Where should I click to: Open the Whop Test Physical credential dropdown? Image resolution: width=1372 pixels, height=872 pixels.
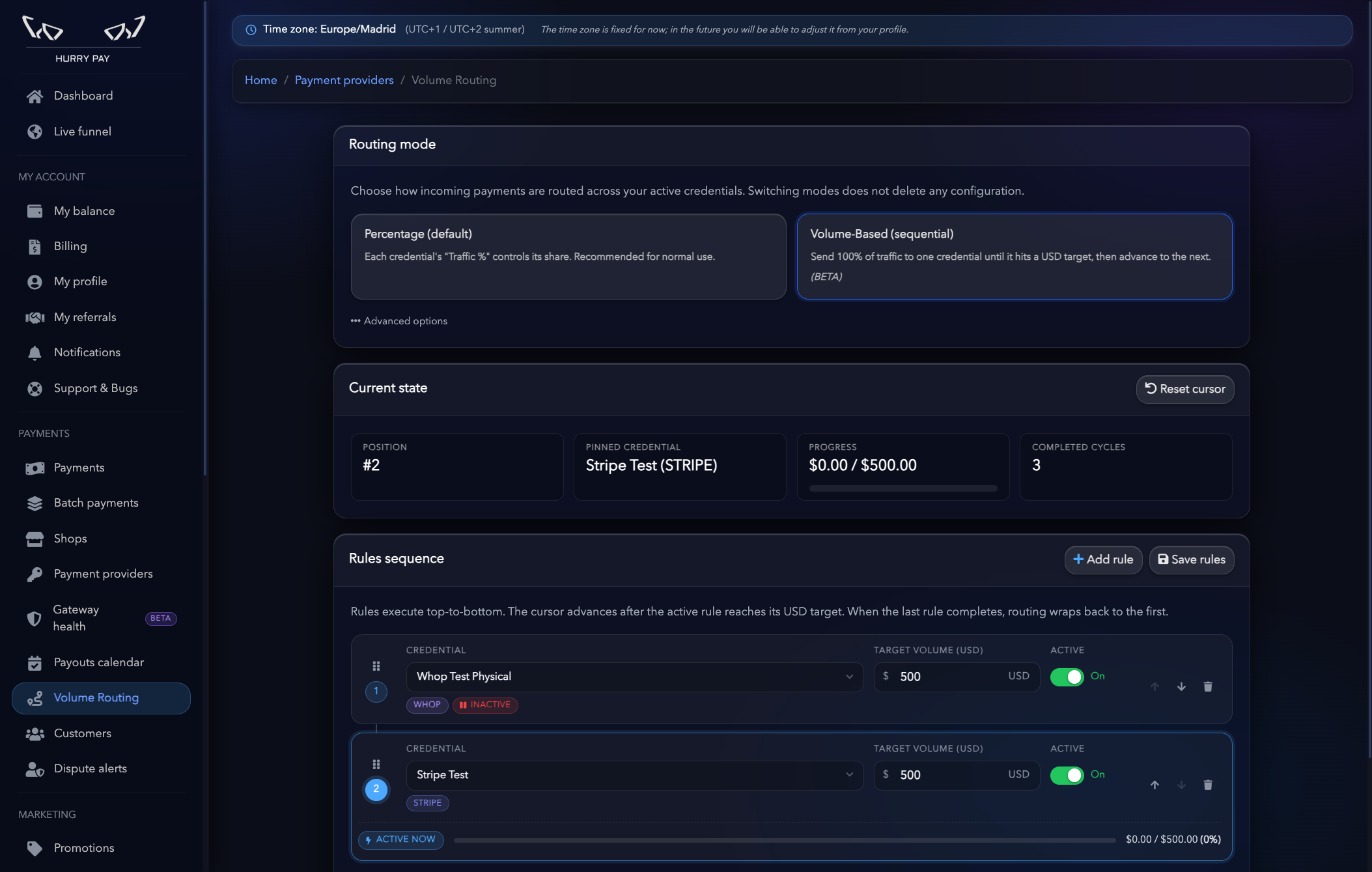[x=635, y=677]
